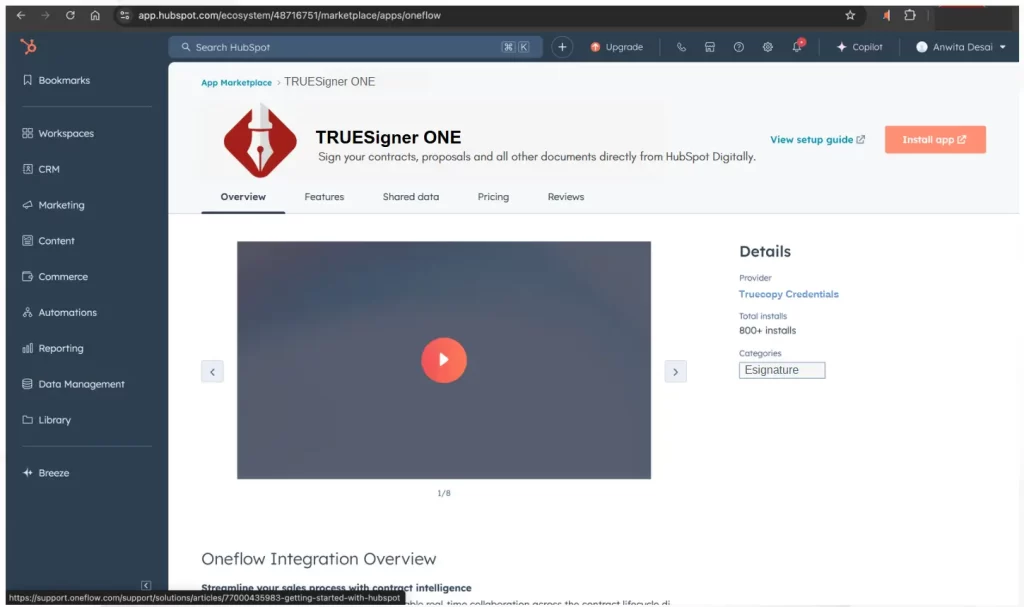The image size is (1024, 607).
Task: Click the TRUESigner ONE app logo
Action: pos(260,140)
